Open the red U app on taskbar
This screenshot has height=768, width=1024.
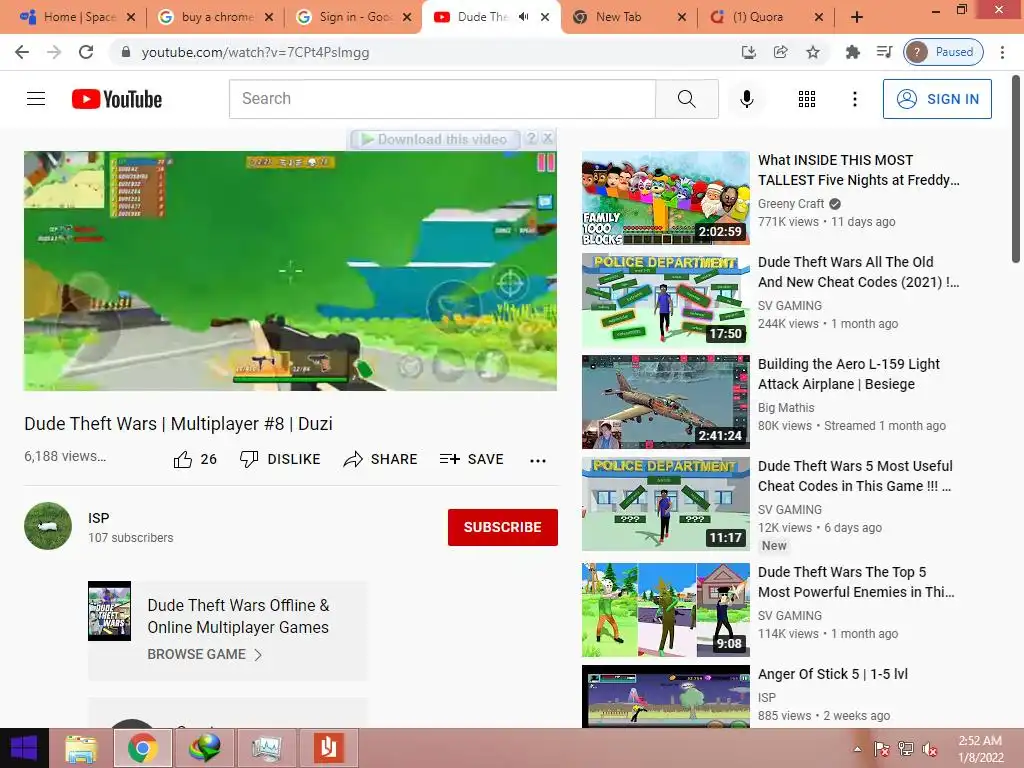coord(328,748)
